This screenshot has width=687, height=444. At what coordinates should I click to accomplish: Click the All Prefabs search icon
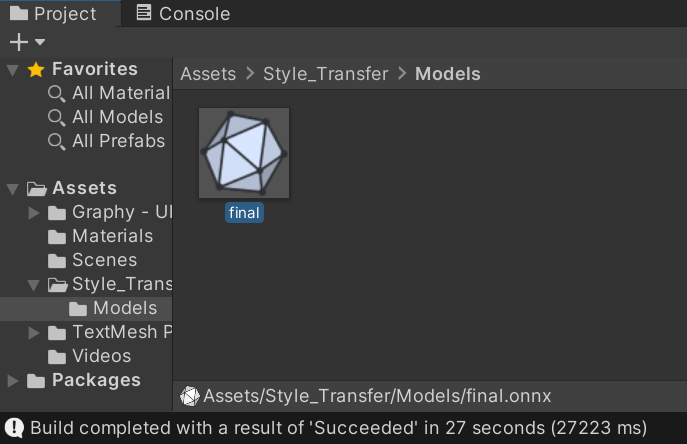click(x=57, y=141)
